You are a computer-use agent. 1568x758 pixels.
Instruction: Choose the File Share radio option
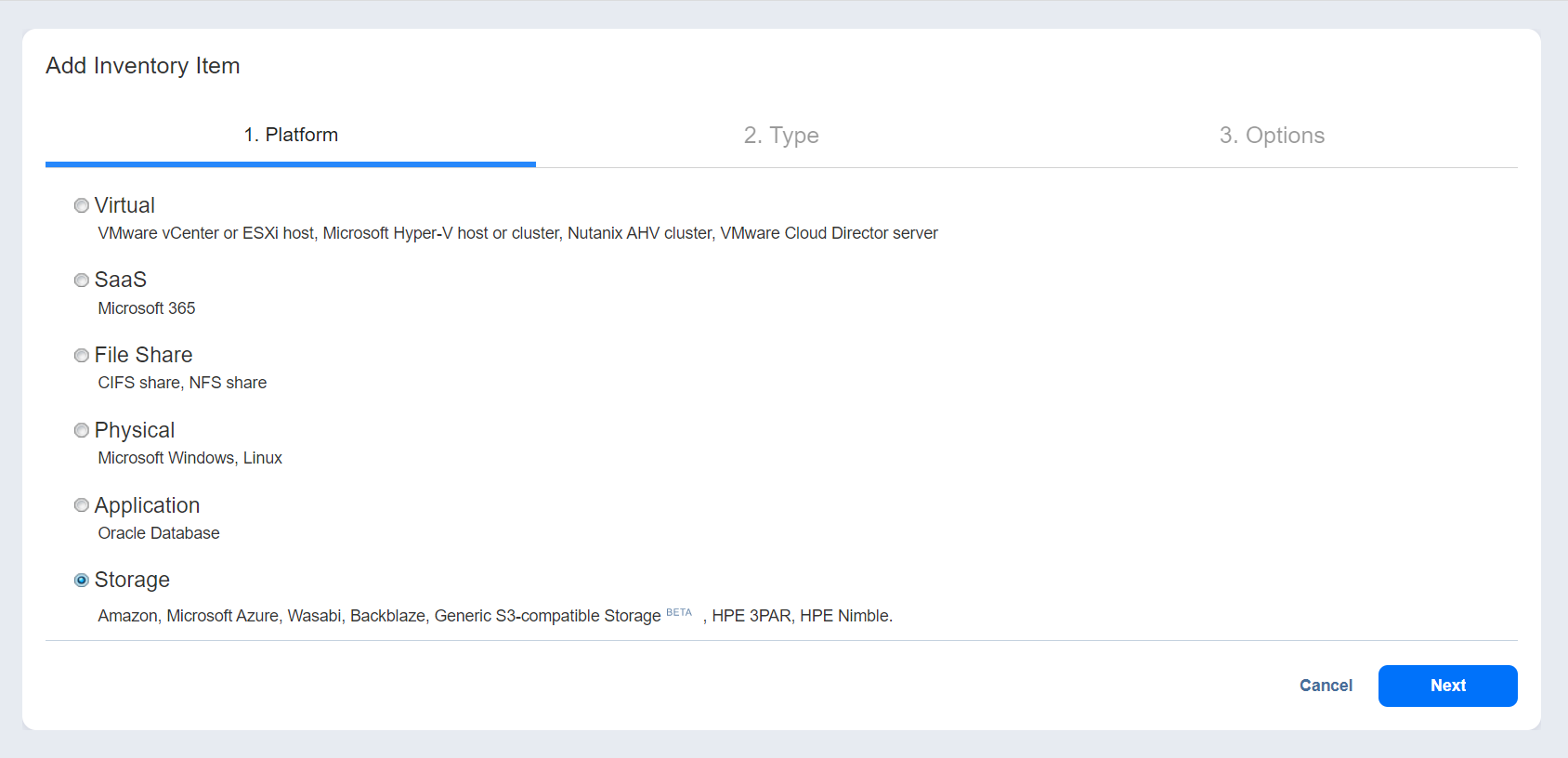tap(82, 356)
